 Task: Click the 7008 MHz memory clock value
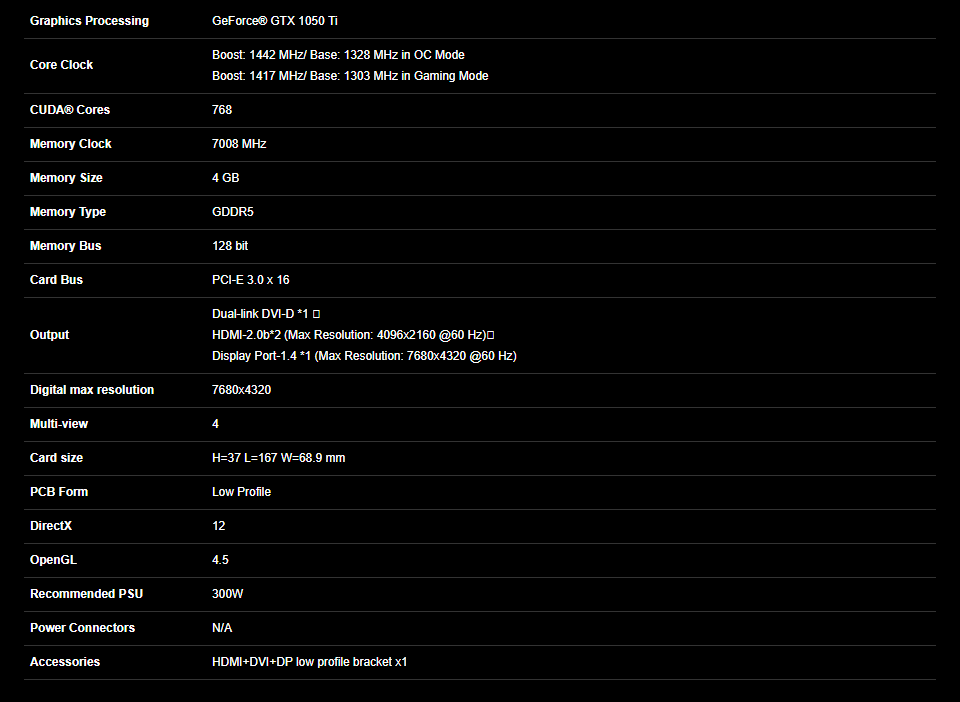tap(239, 144)
